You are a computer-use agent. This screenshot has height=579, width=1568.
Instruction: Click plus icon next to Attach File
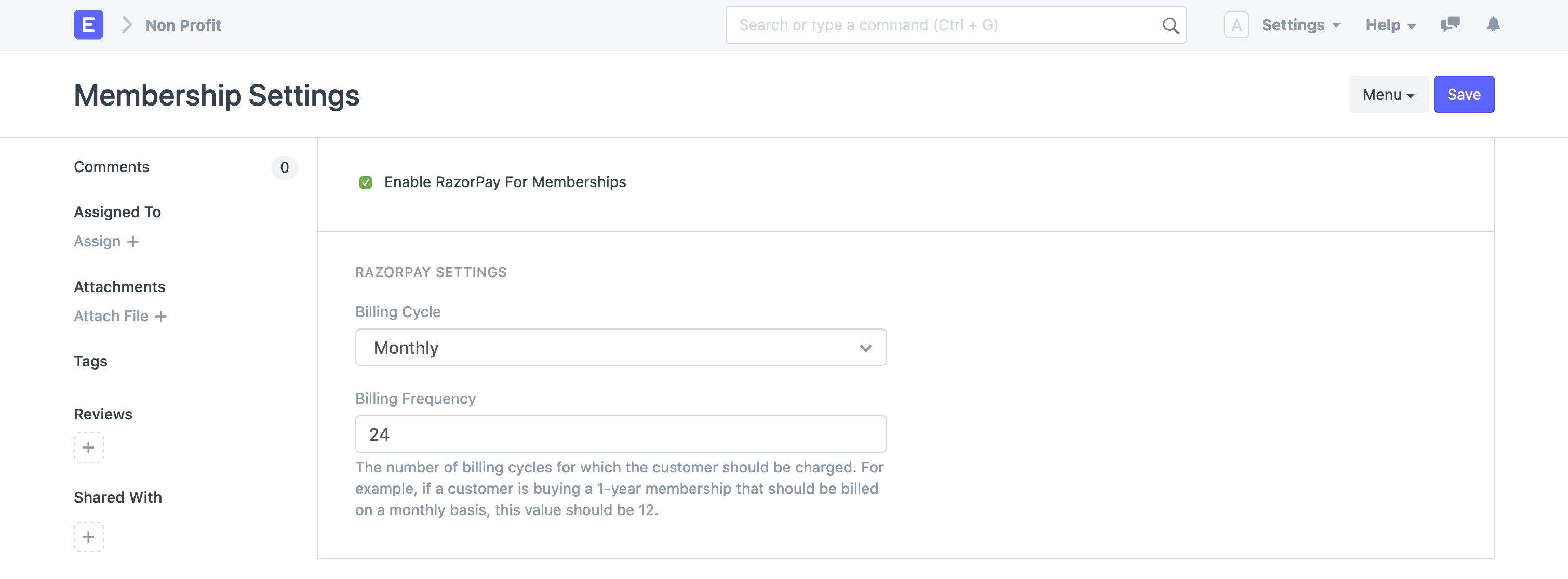coord(160,317)
